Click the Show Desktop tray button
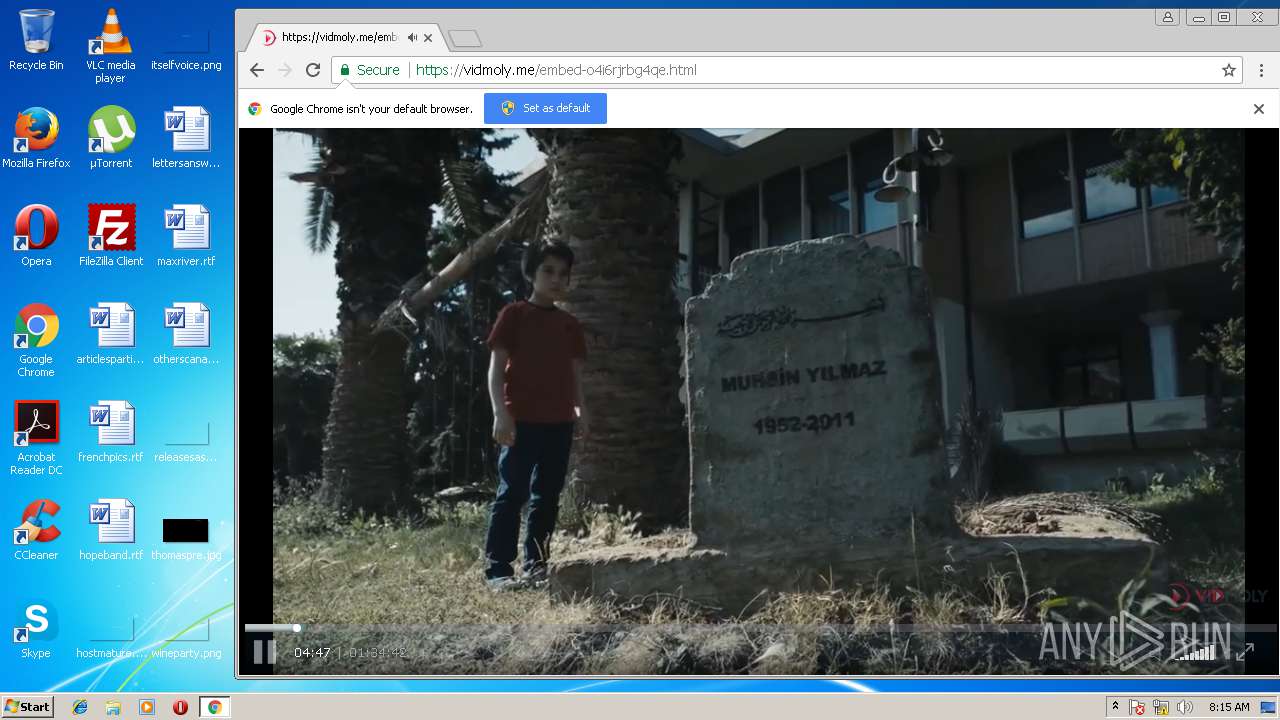The image size is (1280, 720). (1269, 707)
